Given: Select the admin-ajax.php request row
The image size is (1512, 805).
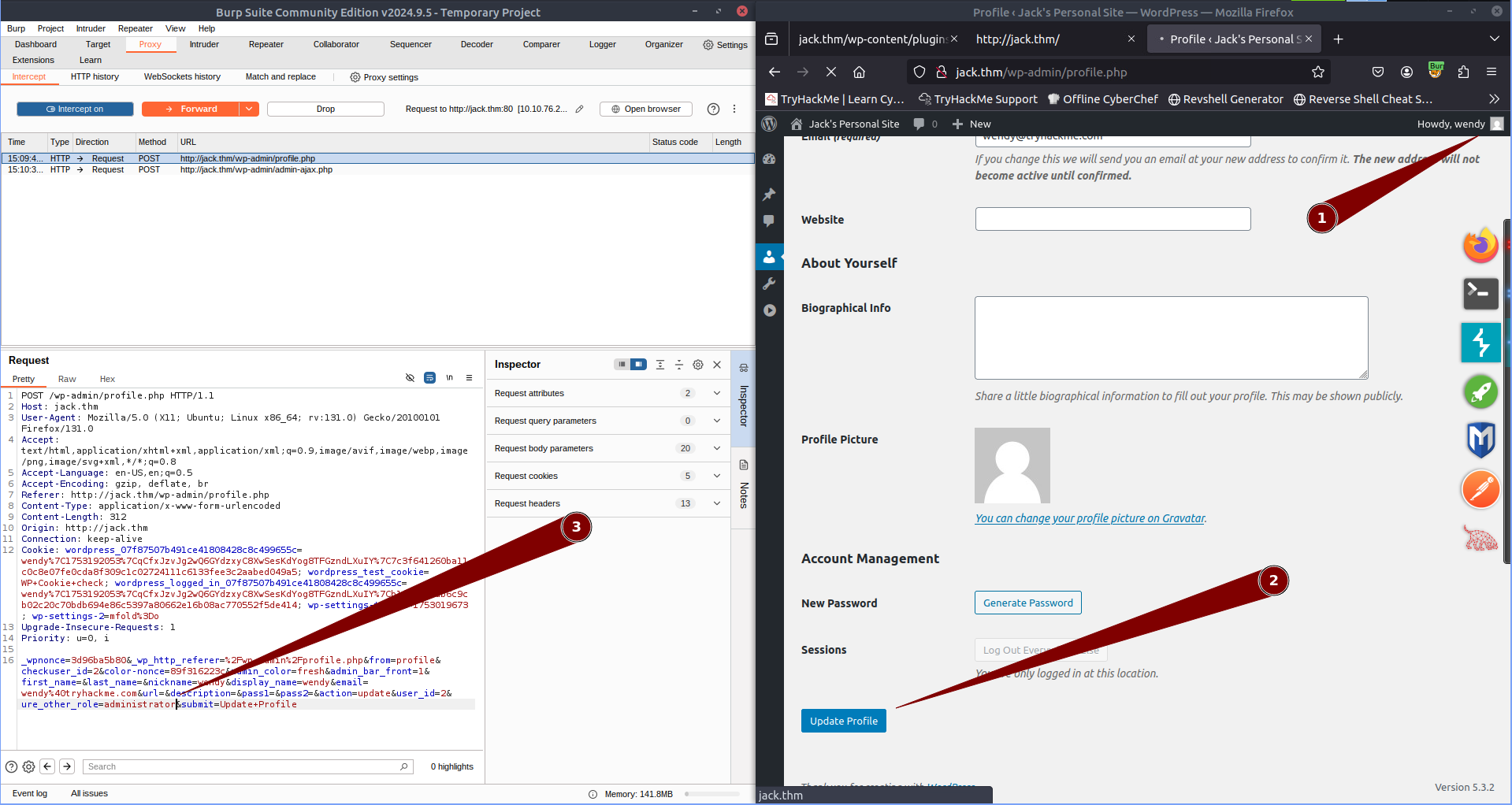Looking at the screenshot, I should tap(377, 169).
